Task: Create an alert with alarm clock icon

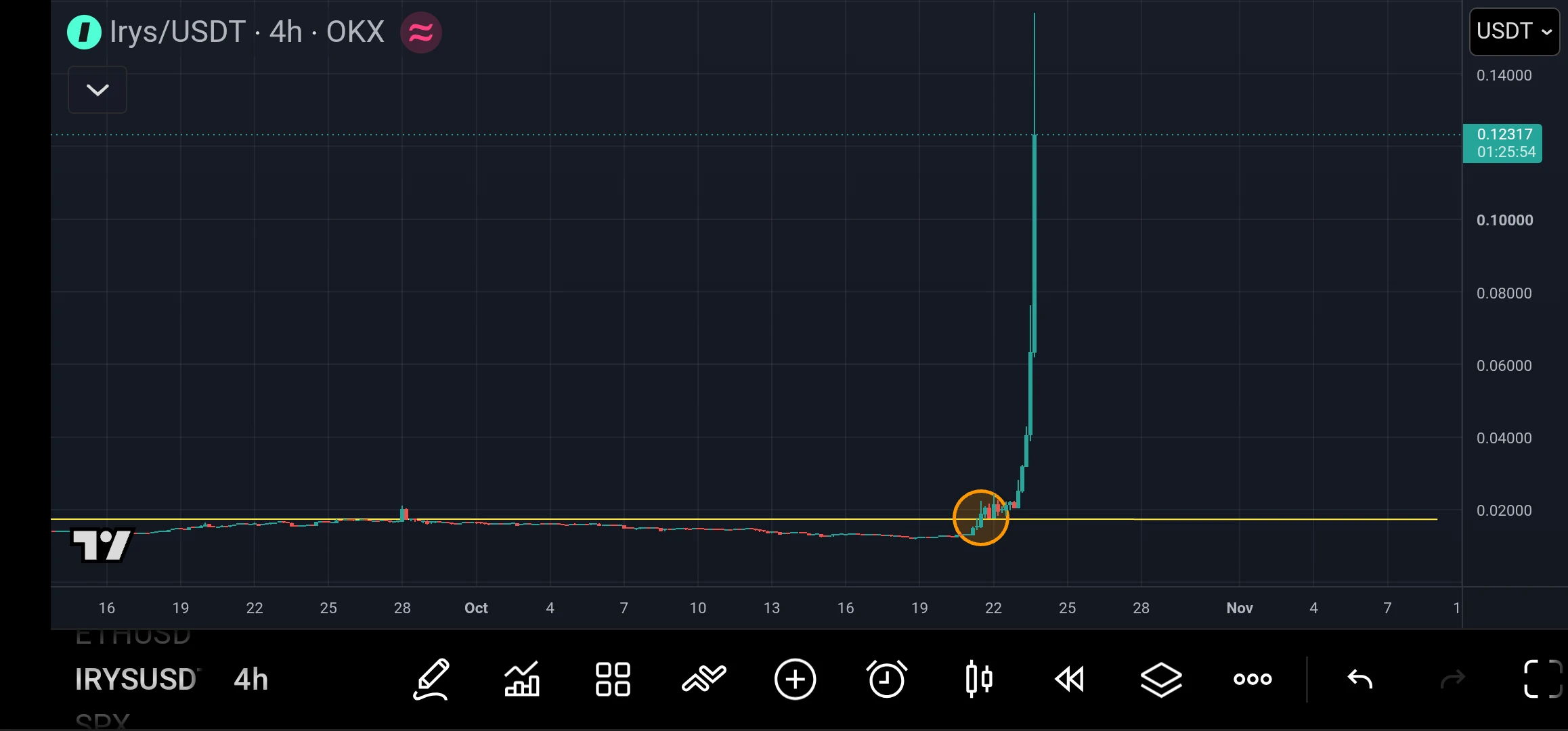Action: [x=887, y=679]
